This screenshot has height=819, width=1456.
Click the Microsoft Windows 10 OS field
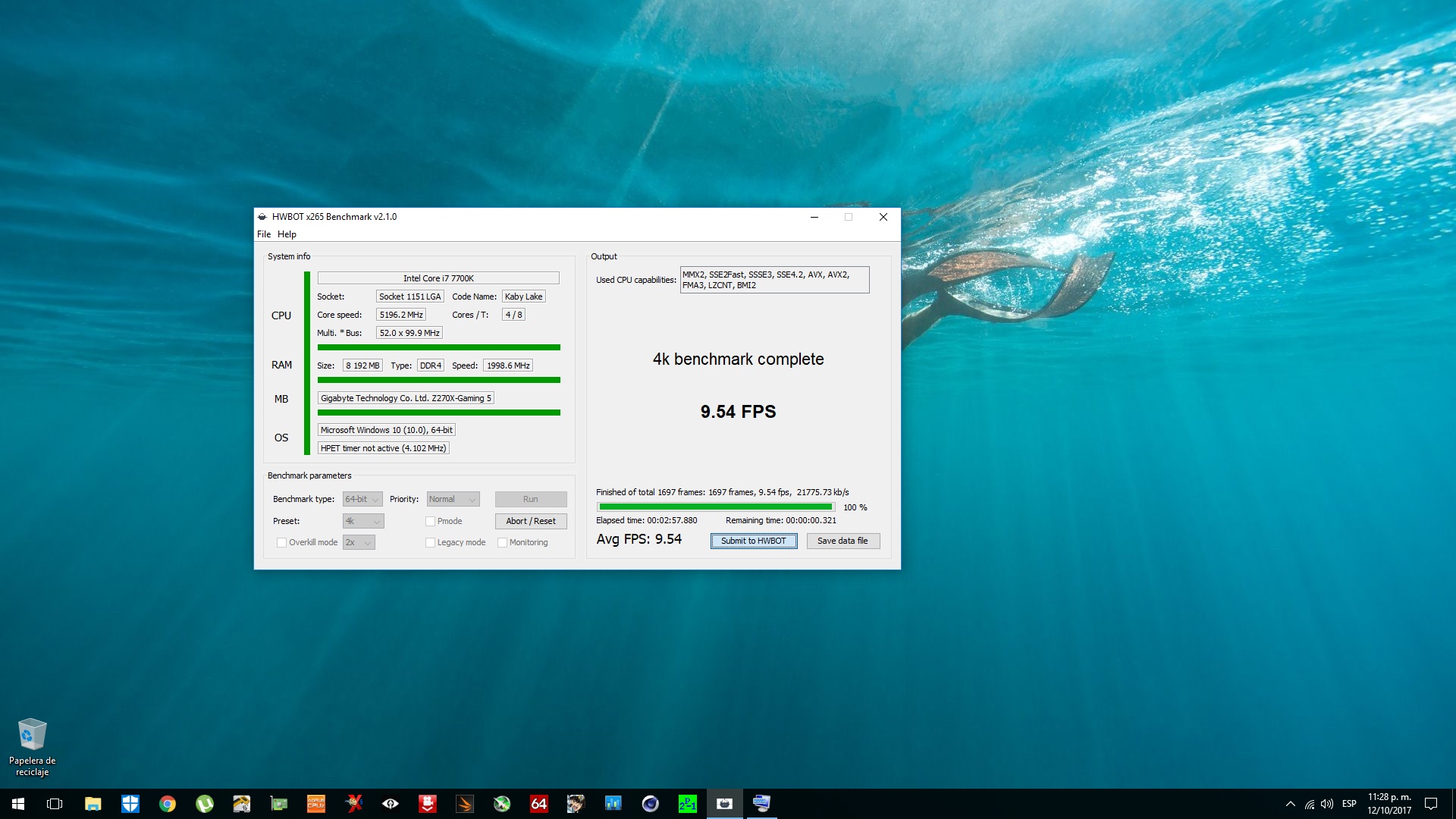coord(386,430)
